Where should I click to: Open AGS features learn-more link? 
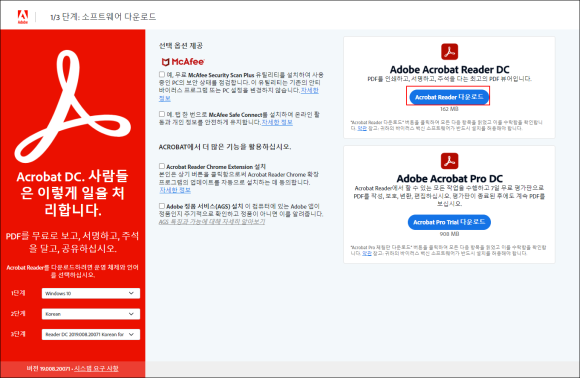212,222
